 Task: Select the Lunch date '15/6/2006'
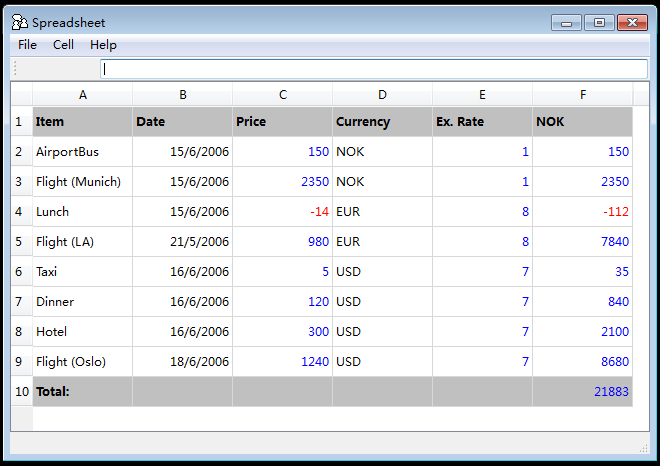click(x=183, y=211)
